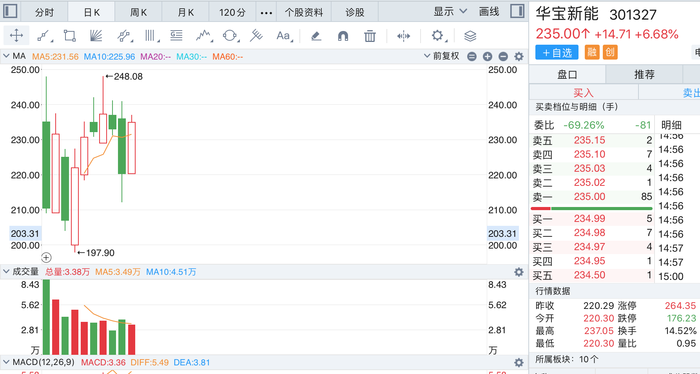Toggle the left sidebar panel icon
This screenshot has width=700, height=374.
tap(10, 11)
